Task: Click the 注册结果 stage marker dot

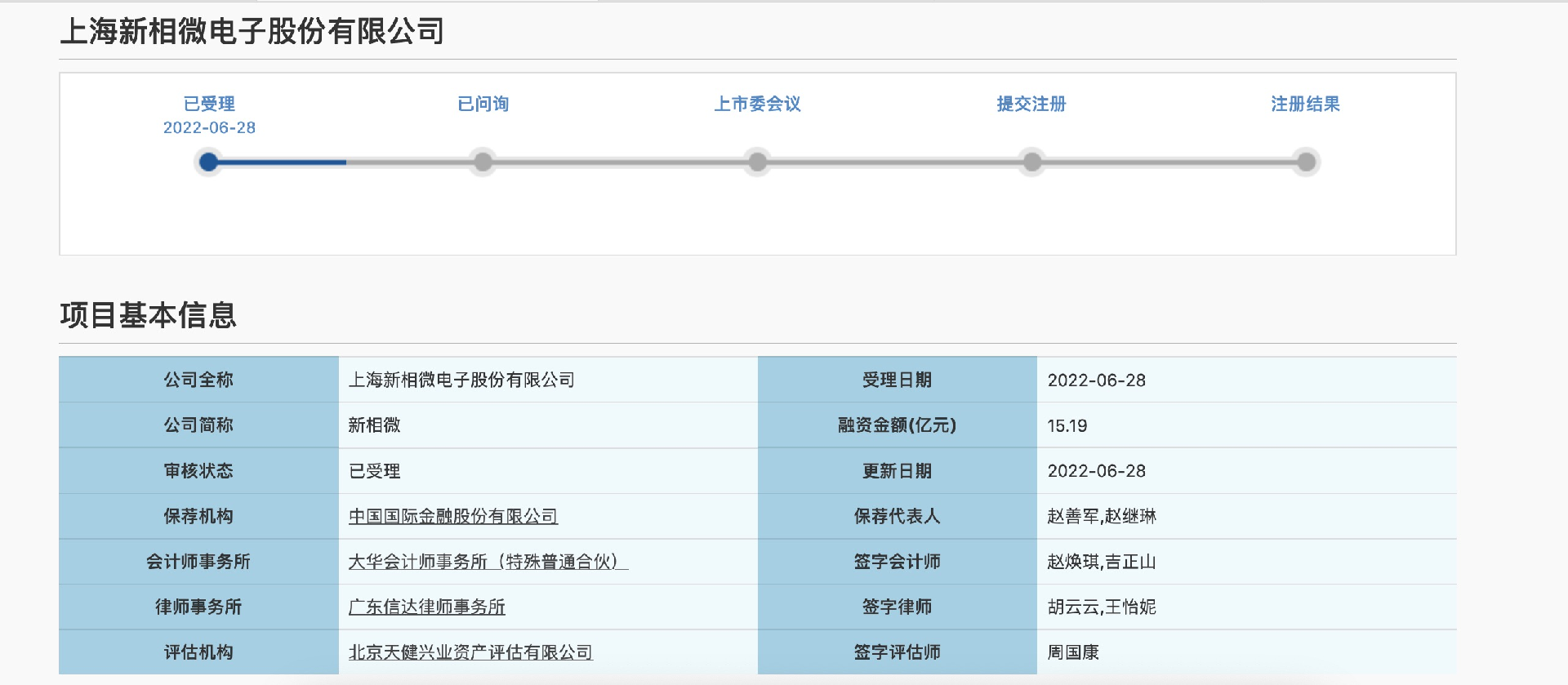Action: point(1307,162)
